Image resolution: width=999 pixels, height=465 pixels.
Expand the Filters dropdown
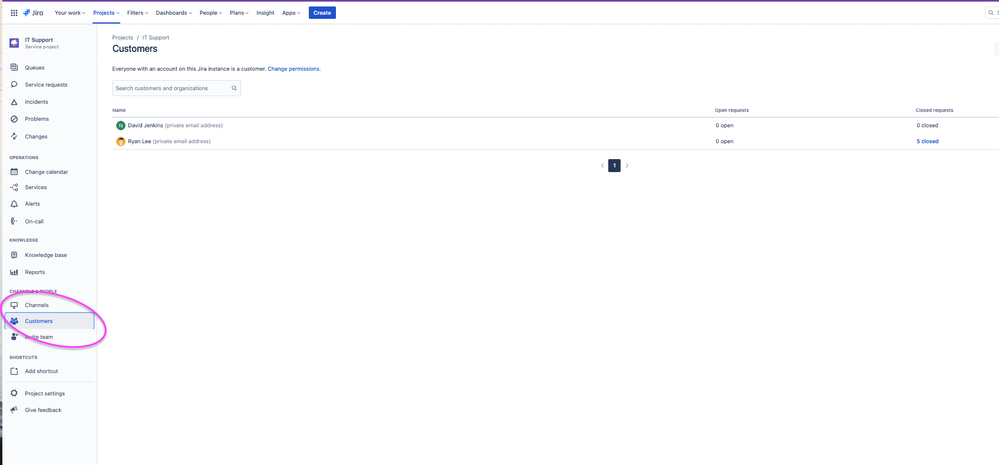pos(138,13)
